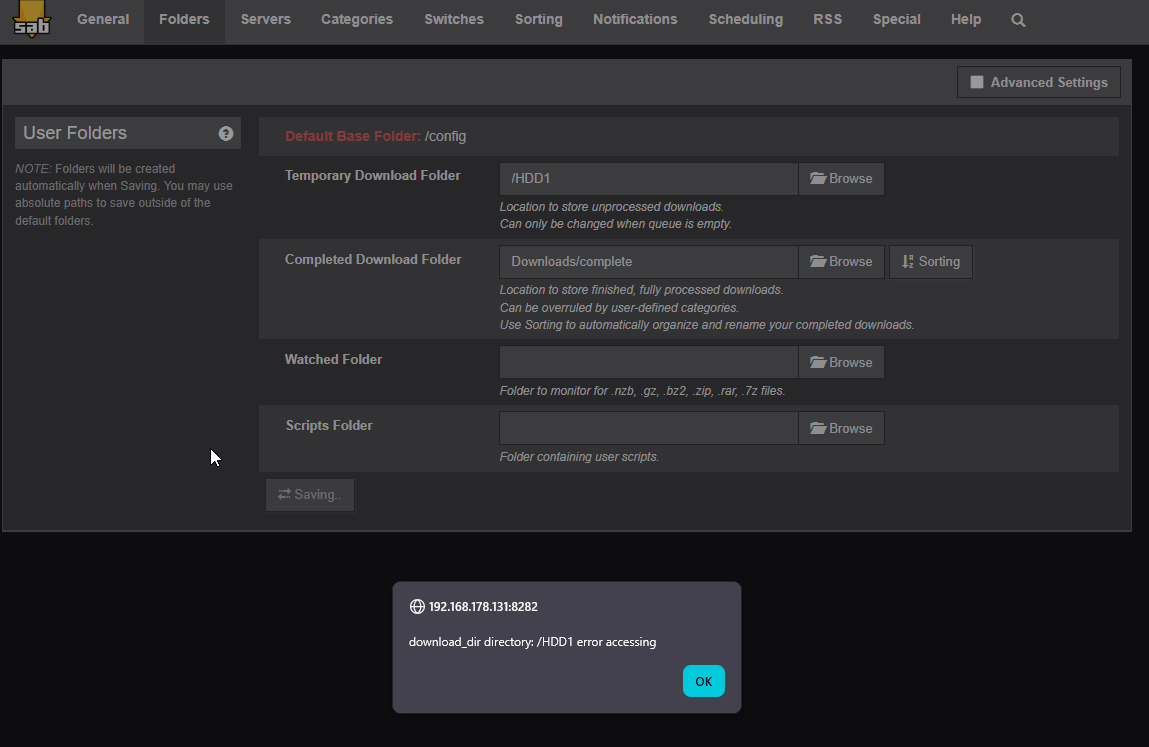This screenshot has width=1149, height=747.
Task: Open the Servers tab
Action: pos(265,20)
